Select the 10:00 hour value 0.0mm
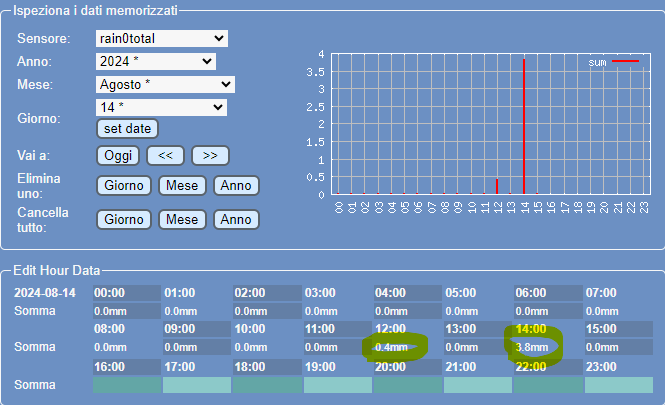This screenshot has height=405, width=665. click(267, 347)
